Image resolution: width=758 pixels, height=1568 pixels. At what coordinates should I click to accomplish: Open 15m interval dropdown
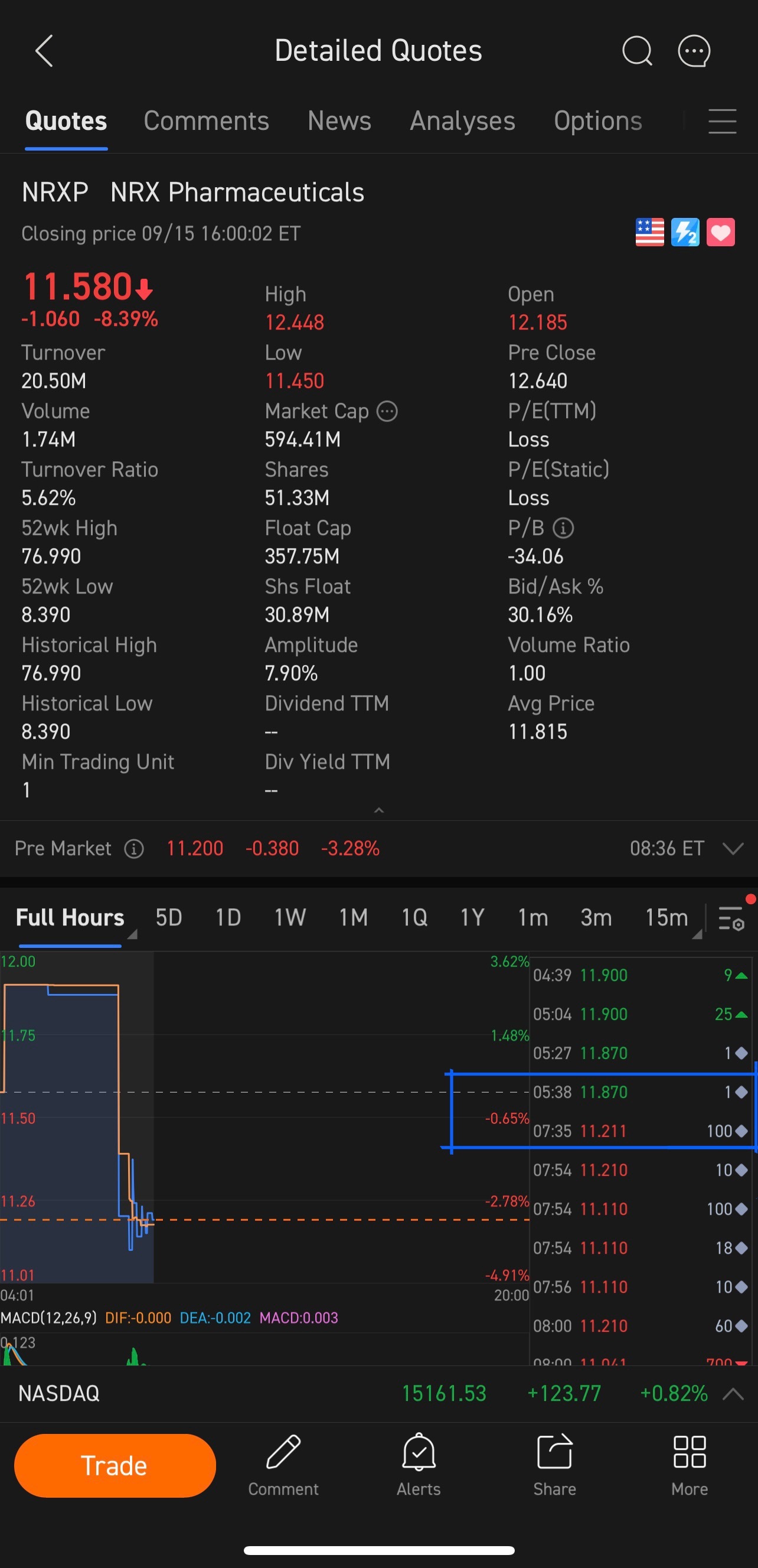(x=672, y=918)
